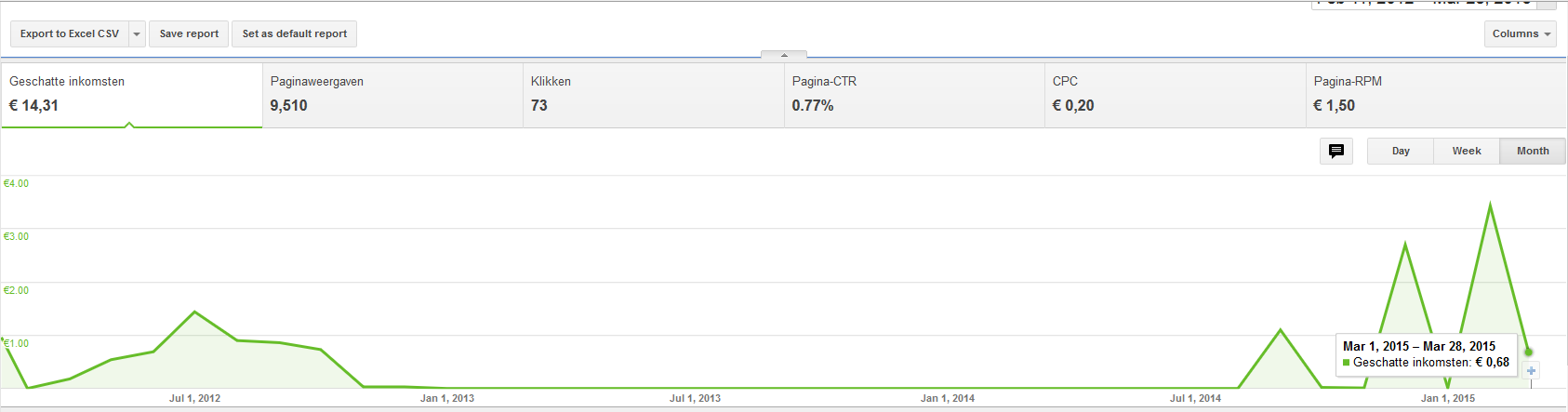Click the March 2015 data point on chart
The height and width of the screenshot is (412, 1568).
(x=1528, y=352)
